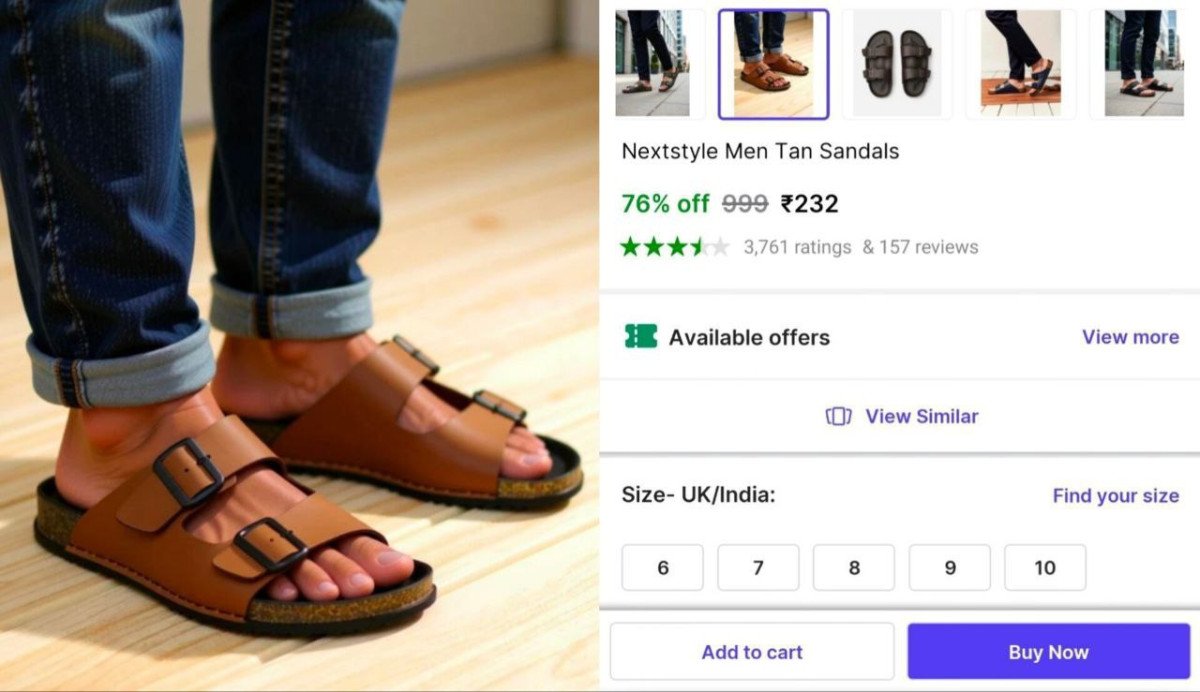
Task: Choose size 7
Action: pyautogui.click(x=758, y=568)
